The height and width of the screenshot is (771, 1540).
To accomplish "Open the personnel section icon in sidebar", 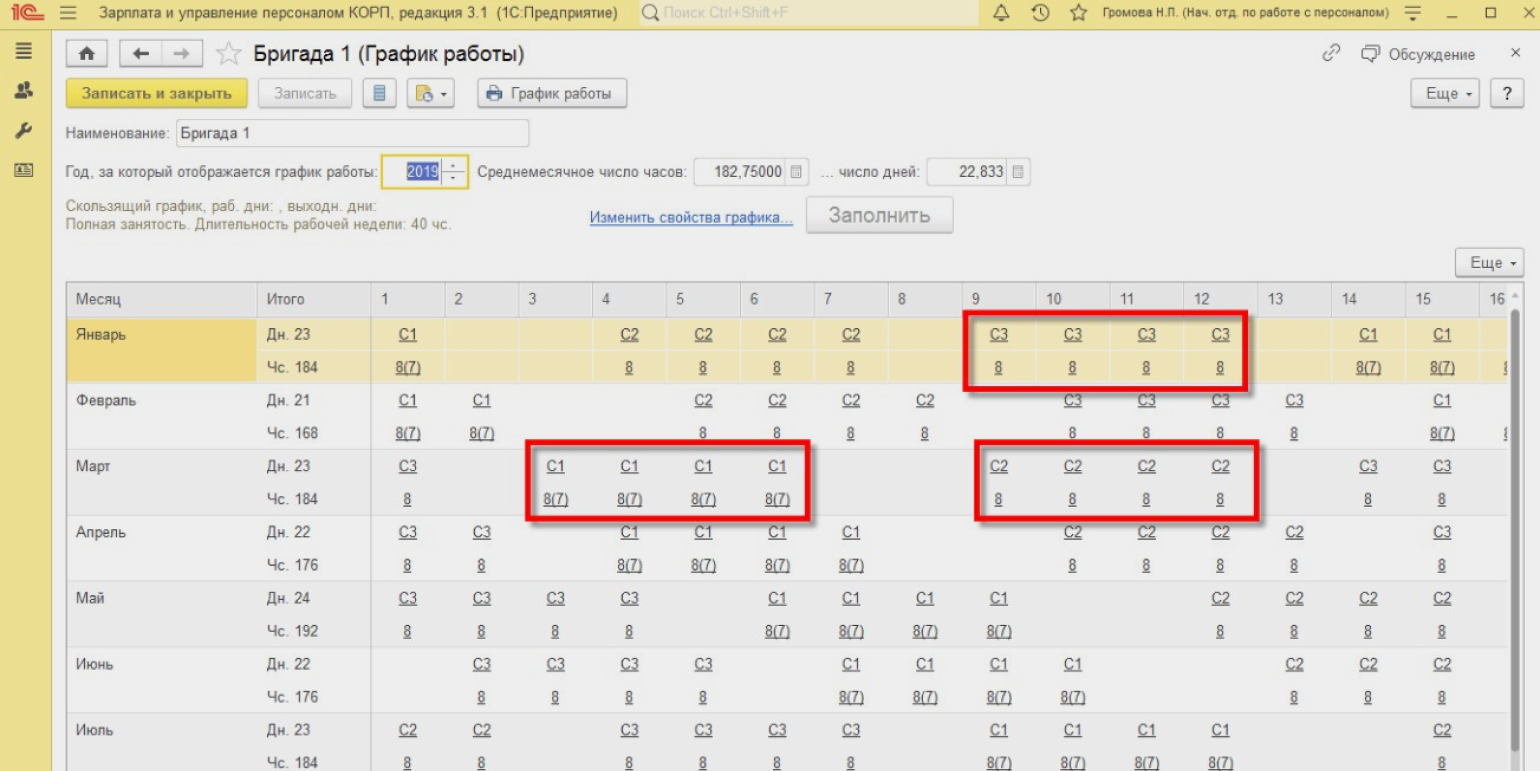I will click(24, 91).
